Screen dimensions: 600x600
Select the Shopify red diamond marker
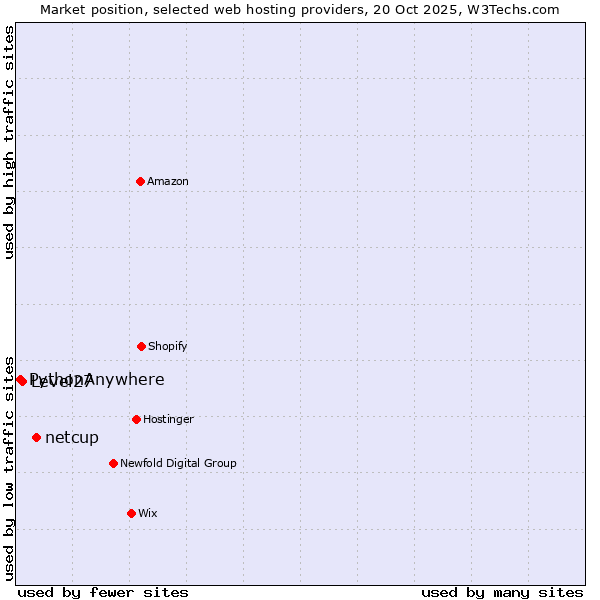click(141, 346)
